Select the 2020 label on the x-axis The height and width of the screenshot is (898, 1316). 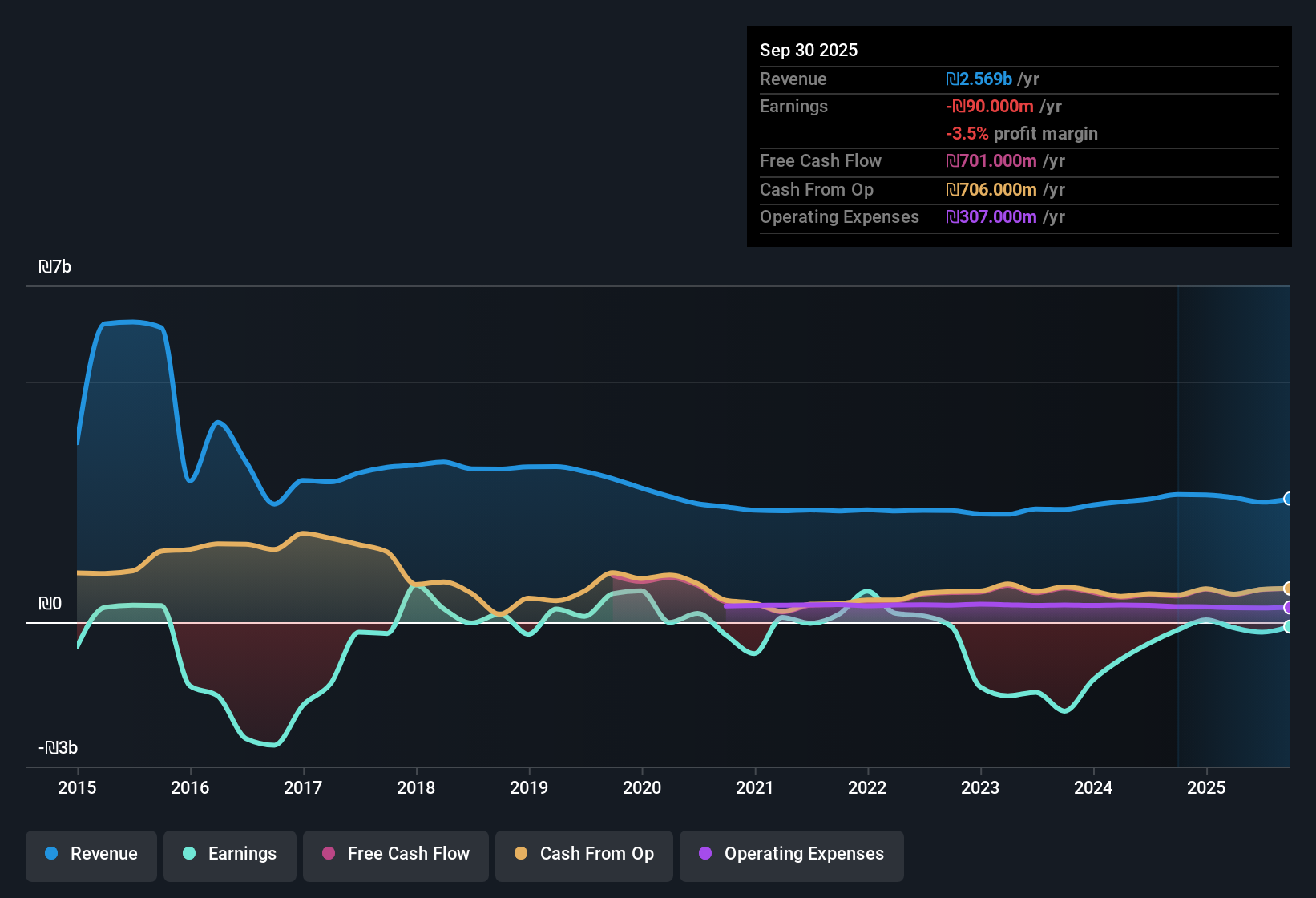click(x=642, y=788)
